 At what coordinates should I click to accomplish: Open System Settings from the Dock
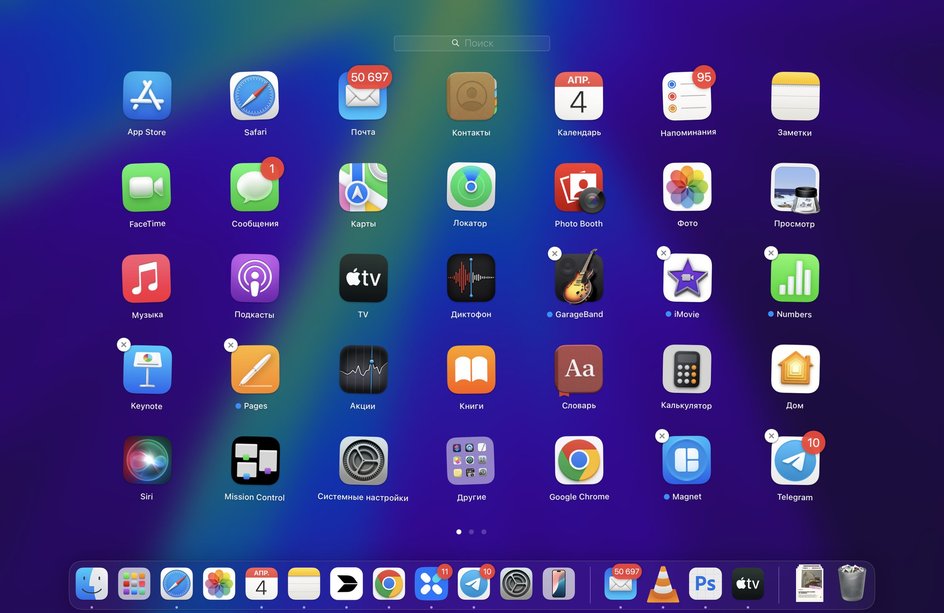(516, 583)
